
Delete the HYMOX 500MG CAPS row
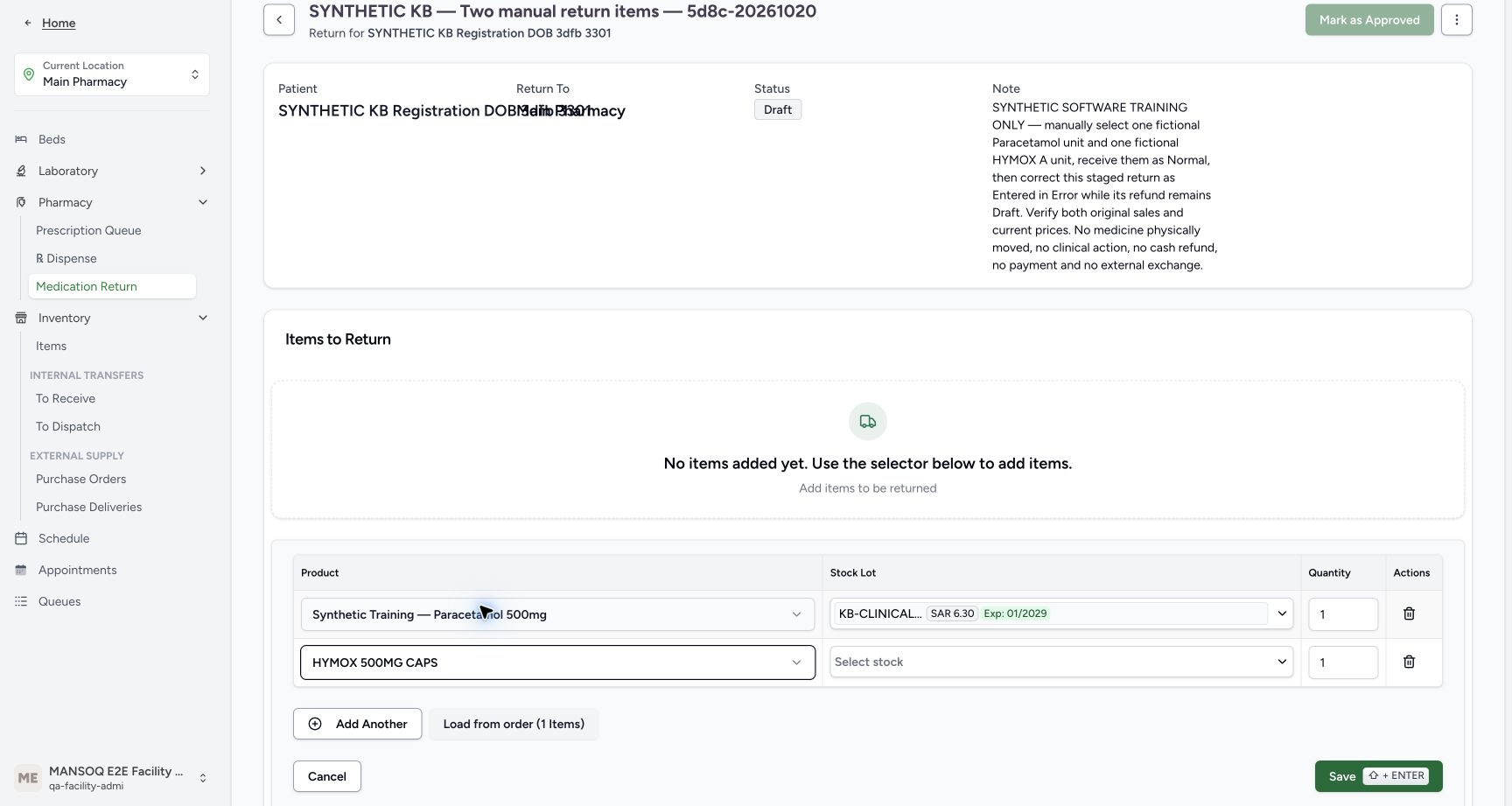tap(1409, 662)
